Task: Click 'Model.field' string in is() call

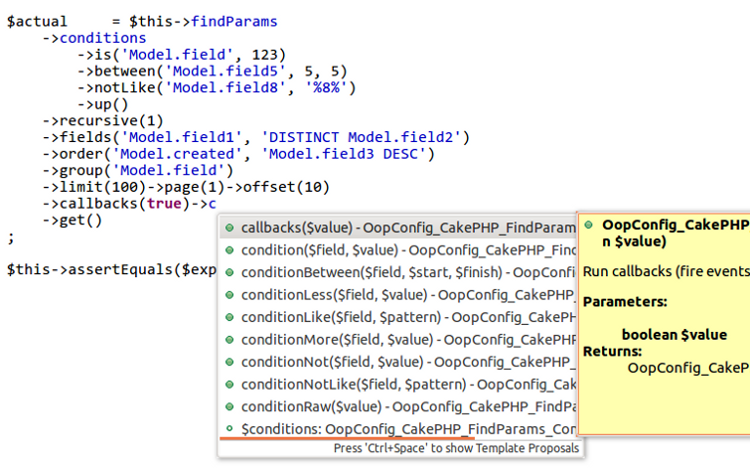Action: tap(177, 55)
